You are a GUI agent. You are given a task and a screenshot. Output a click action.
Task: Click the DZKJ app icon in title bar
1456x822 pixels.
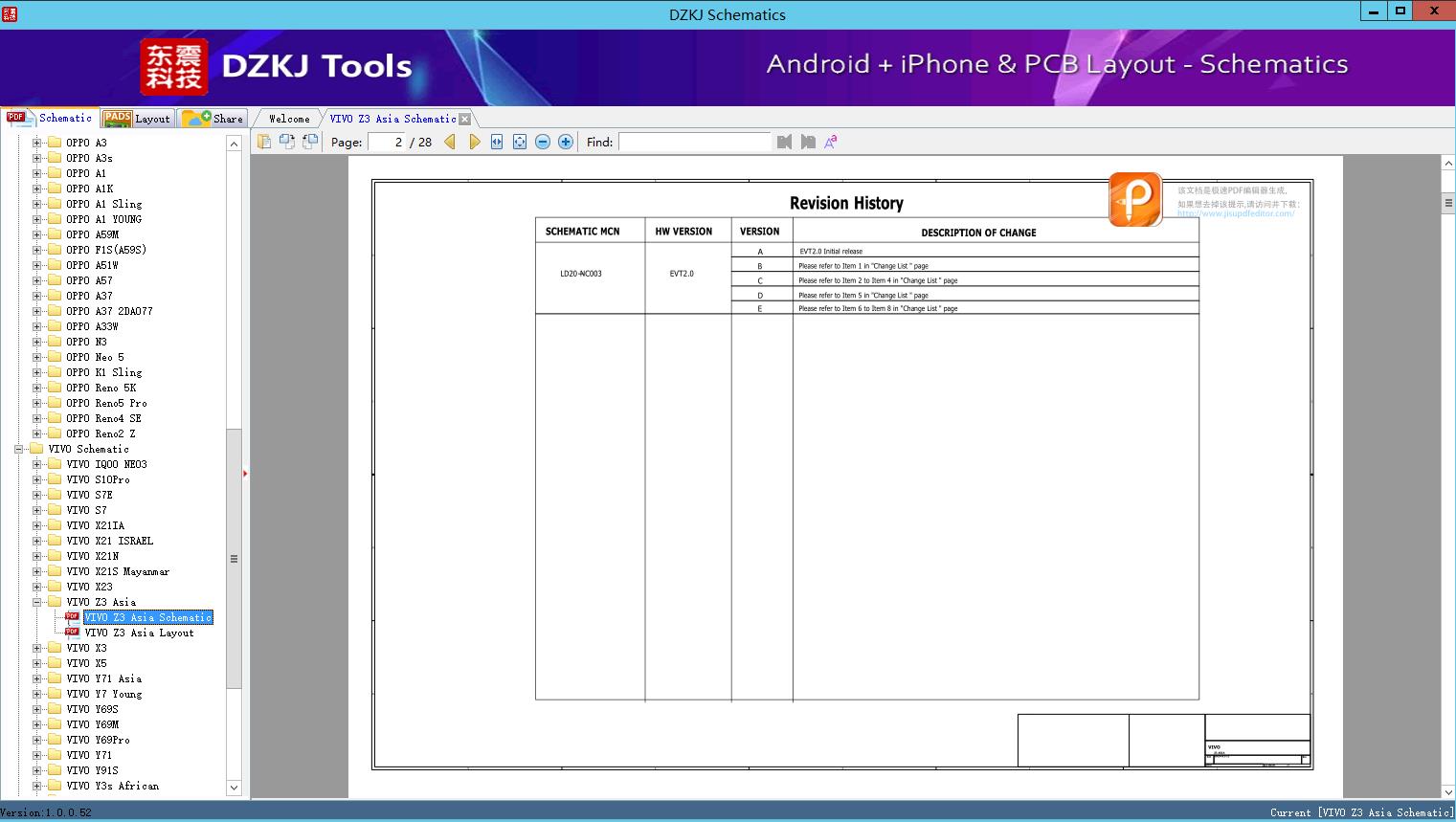tap(10, 13)
